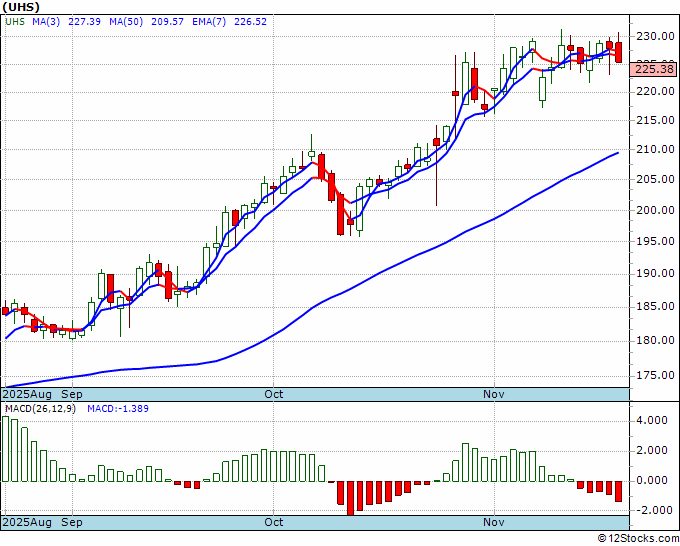Click the Oct label on MACD axis
Viewport: 680px width, 546px height.
click(274, 522)
